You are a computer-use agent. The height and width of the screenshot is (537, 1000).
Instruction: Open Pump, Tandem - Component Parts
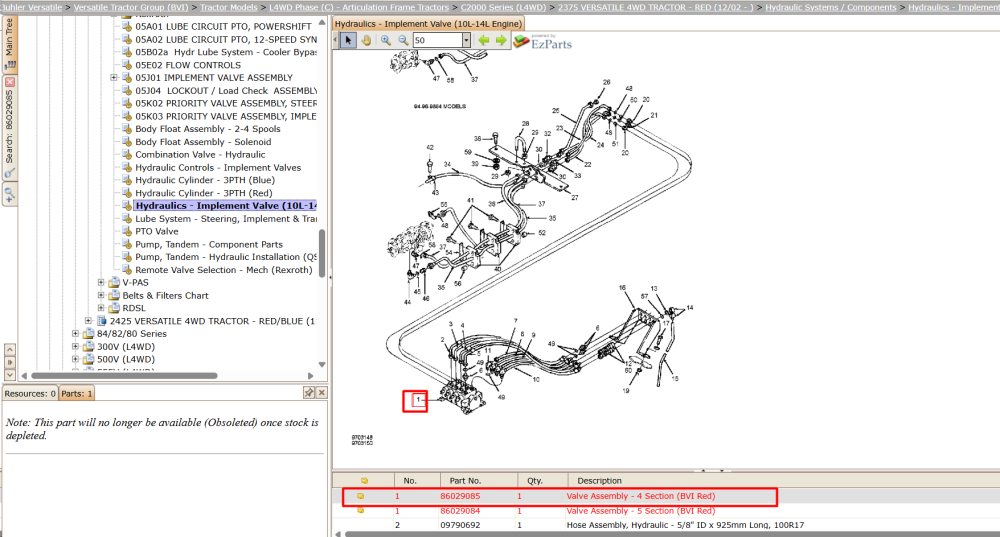(209, 244)
